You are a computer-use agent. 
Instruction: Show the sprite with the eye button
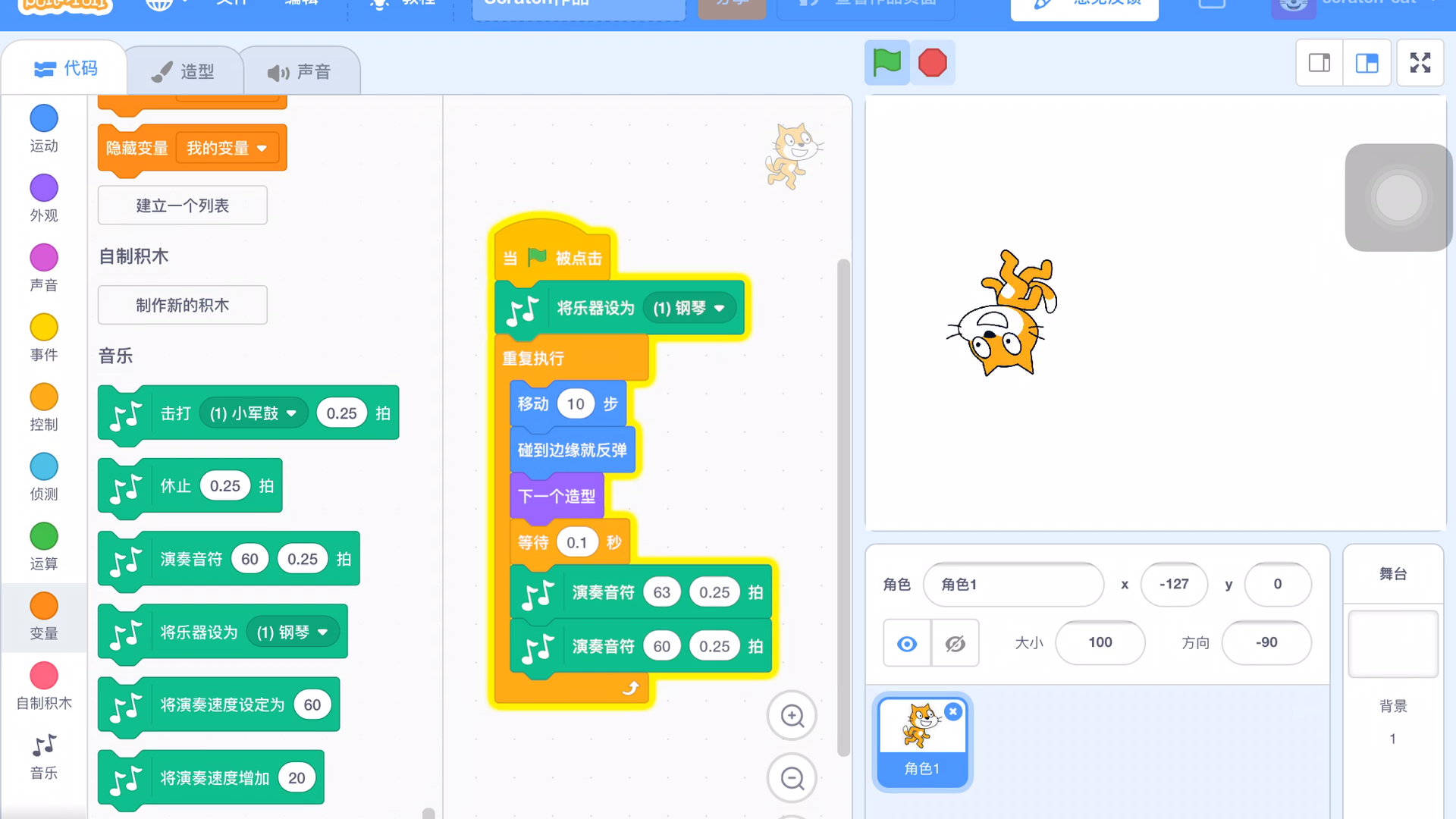[907, 644]
